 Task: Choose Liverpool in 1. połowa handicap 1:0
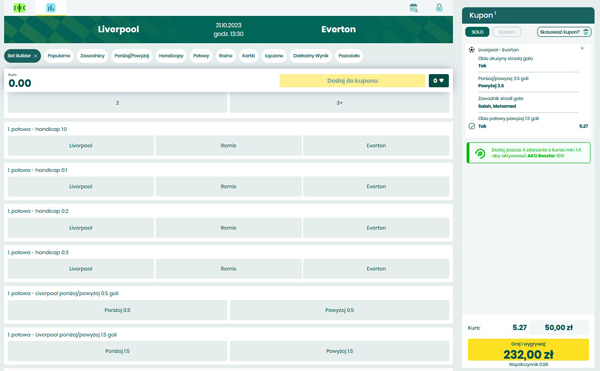coord(81,146)
